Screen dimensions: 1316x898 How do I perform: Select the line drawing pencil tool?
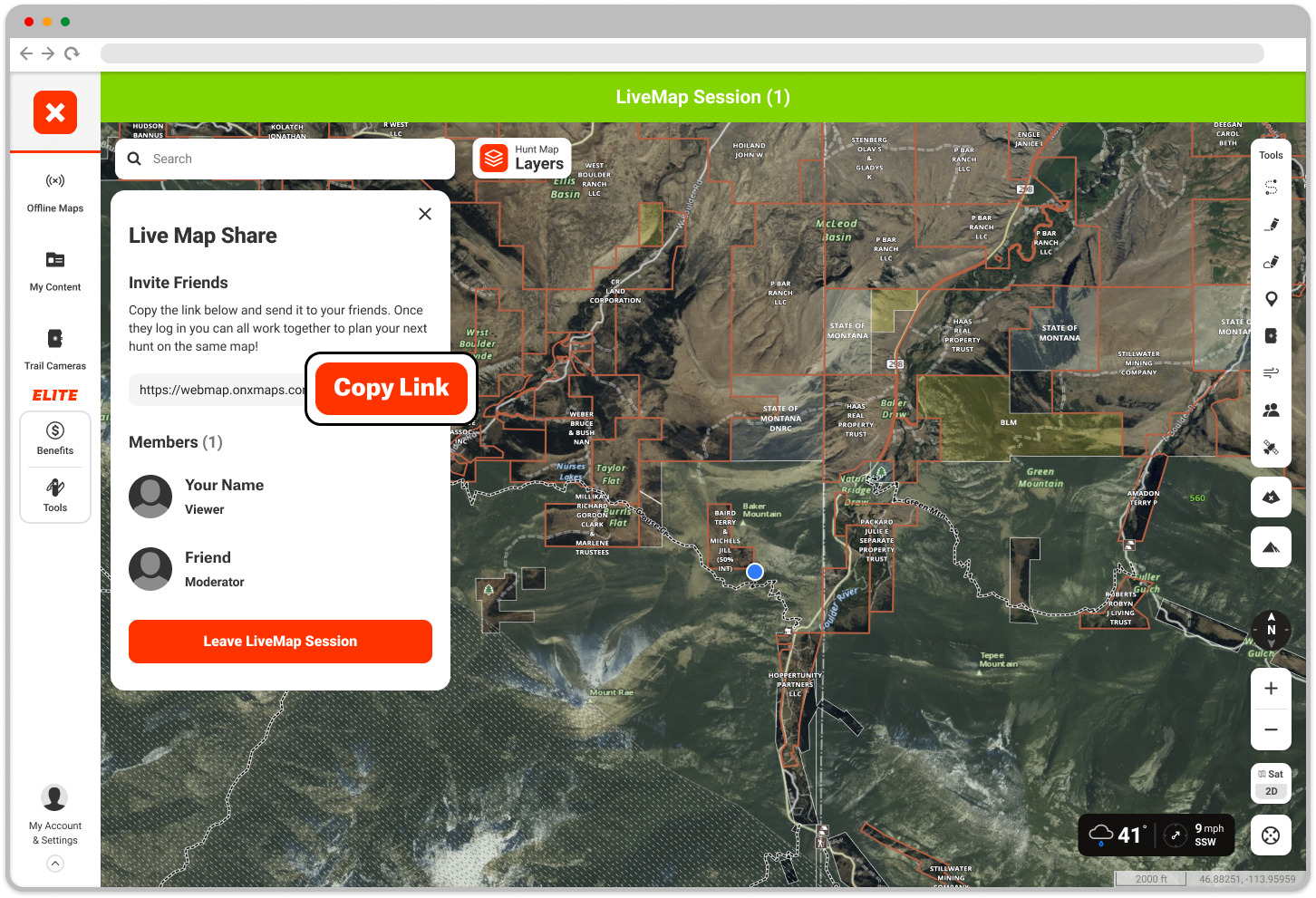(1271, 224)
